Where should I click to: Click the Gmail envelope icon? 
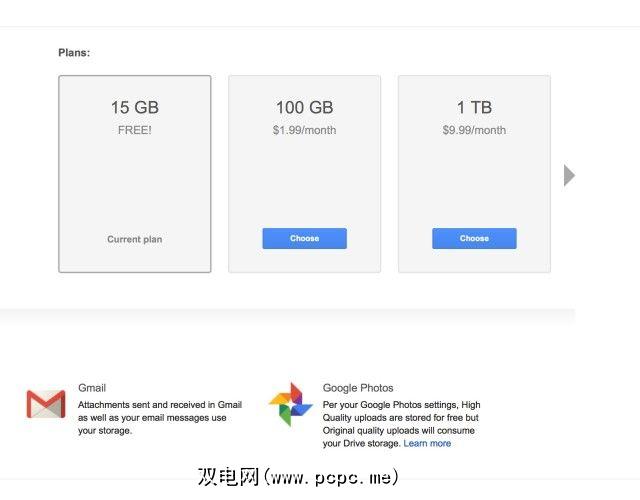tap(46, 403)
